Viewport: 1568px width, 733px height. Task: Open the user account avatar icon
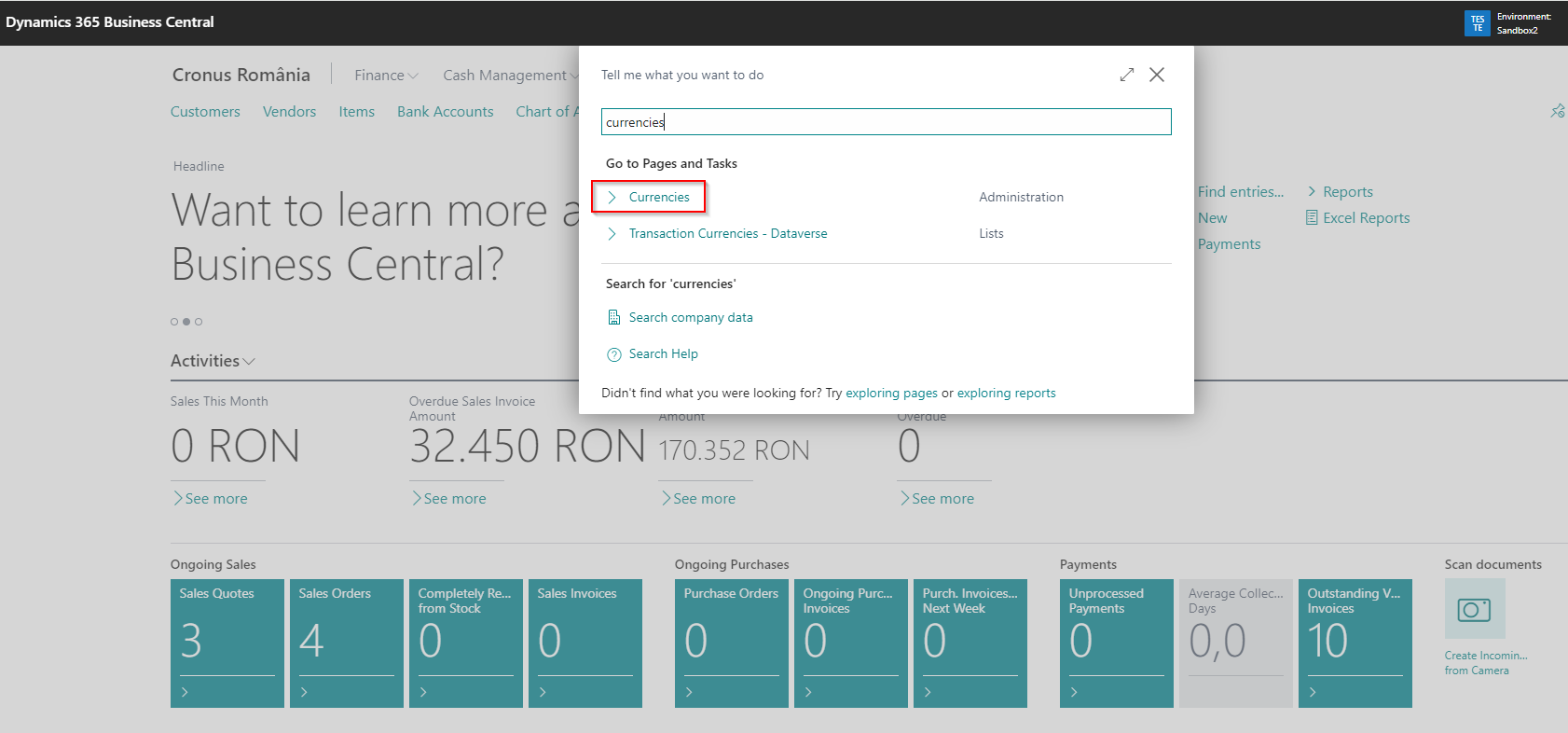[1477, 23]
